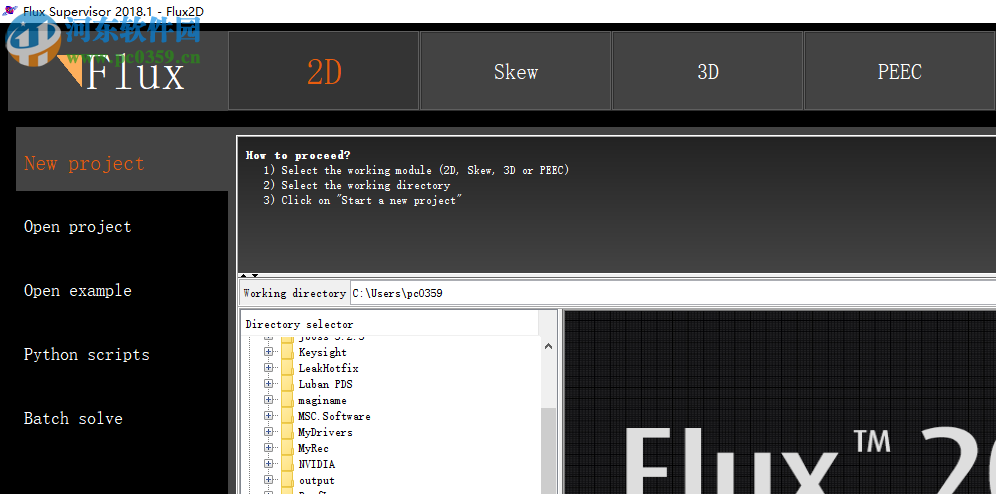Viewport: 996px width, 494px height.
Task: Select 'MyDrivers' in directory tree
Action: (x=325, y=432)
